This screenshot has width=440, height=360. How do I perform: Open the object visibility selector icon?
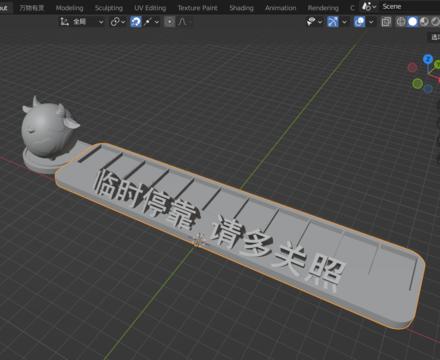pos(314,22)
